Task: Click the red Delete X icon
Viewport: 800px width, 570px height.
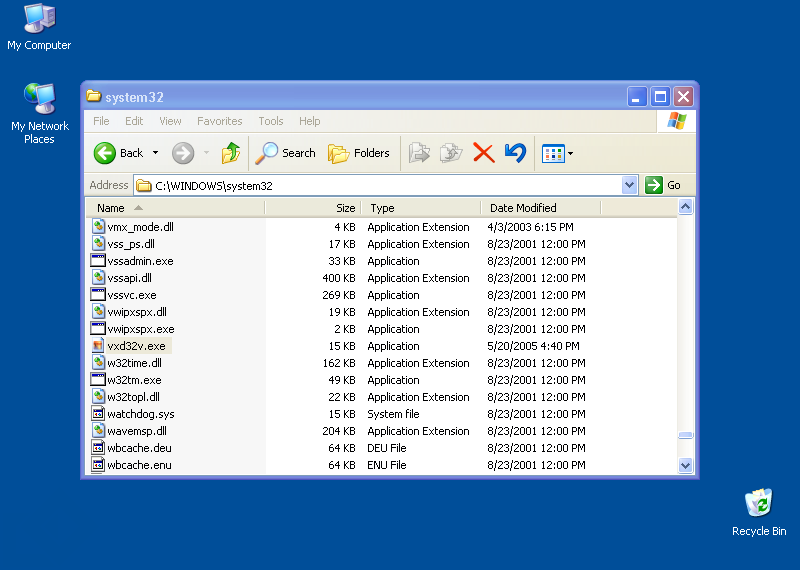Action: [x=483, y=153]
